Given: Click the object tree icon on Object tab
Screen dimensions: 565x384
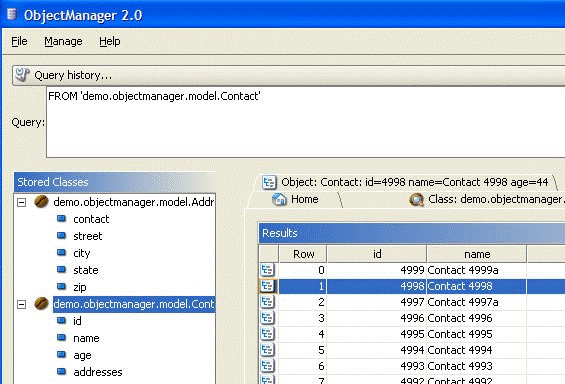Looking at the screenshot, I should pos(269,182).
